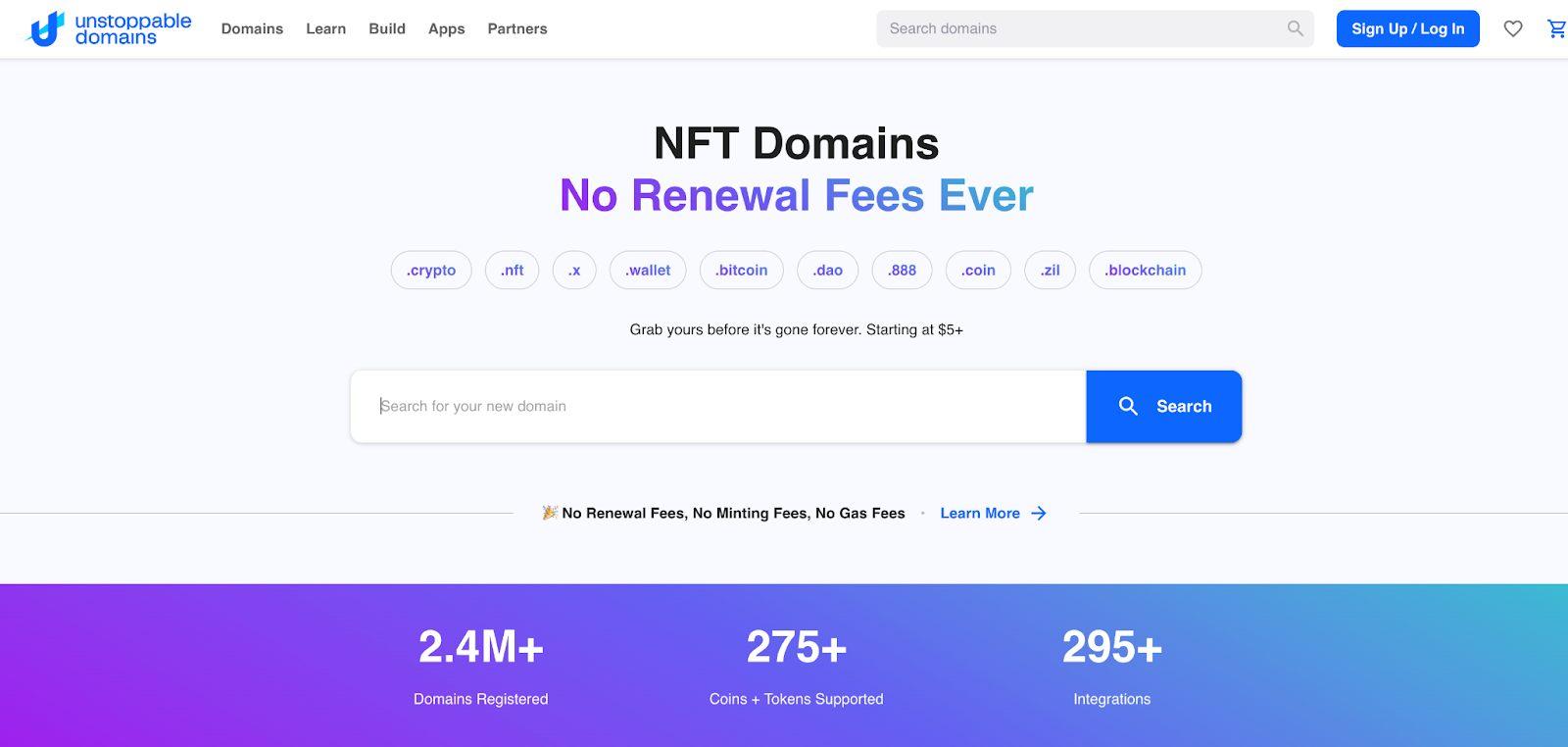
Task: Click 'Grab yours before it's gone forever' text
Action: [746, 329]
